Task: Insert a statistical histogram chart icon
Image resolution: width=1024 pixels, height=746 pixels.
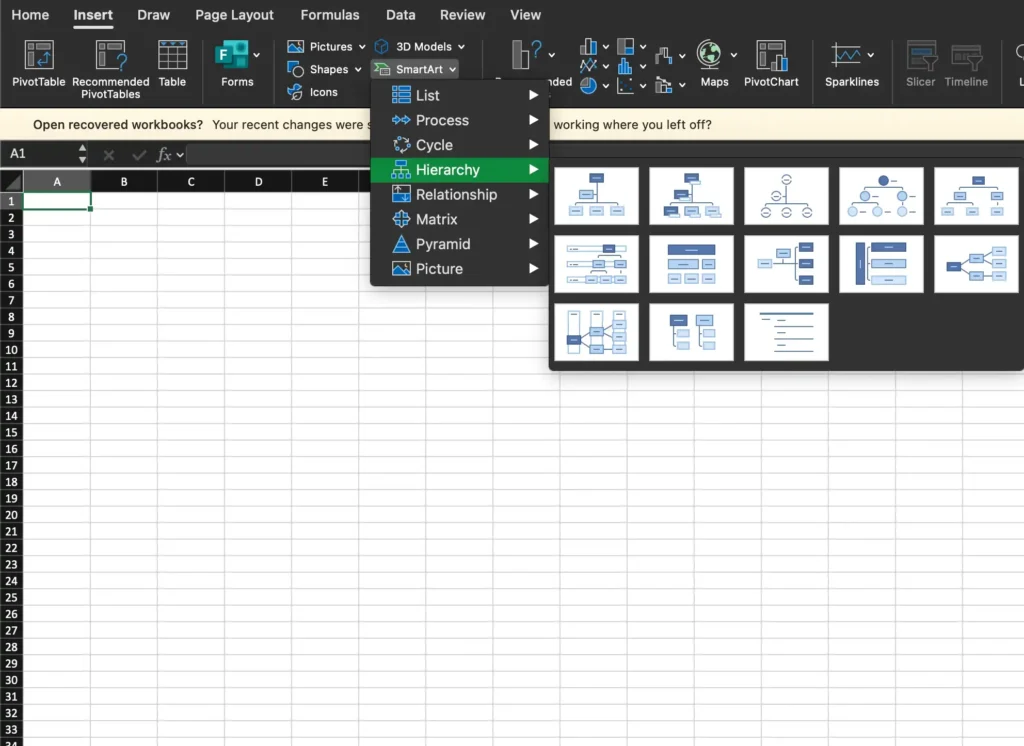Action: [626, 65]
